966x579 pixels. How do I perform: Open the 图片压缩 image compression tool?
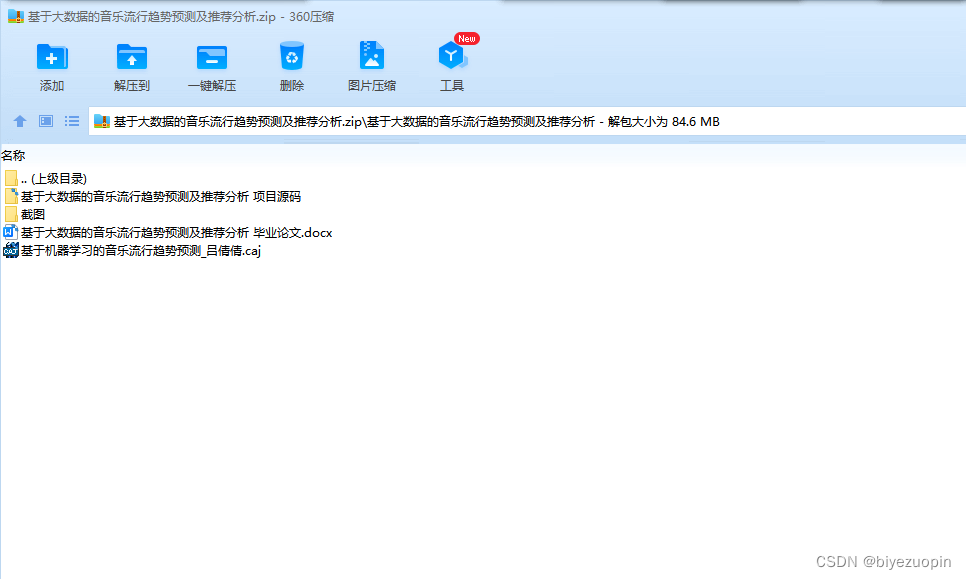pyautogui.click(x=371, y=56)
